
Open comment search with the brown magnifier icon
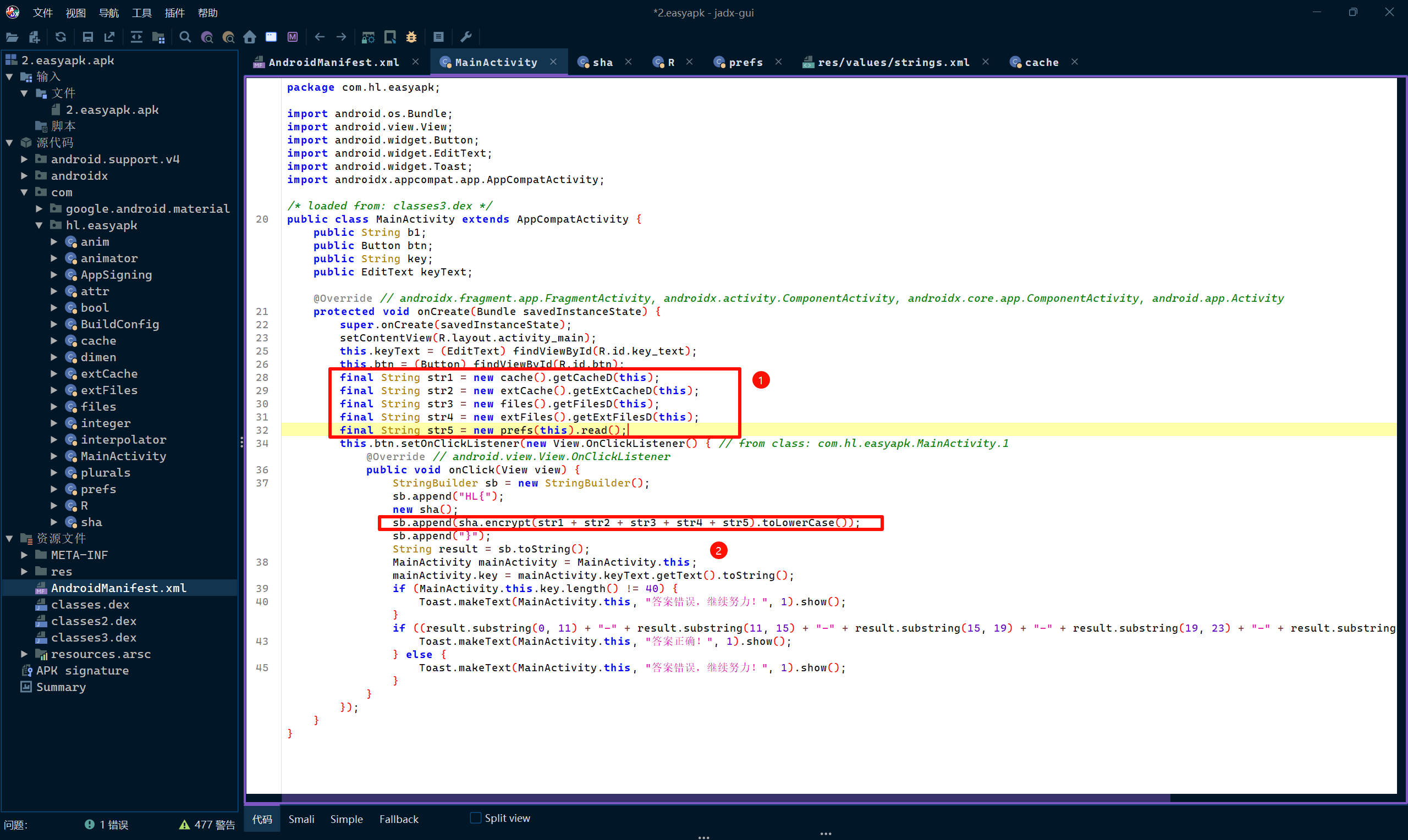tap(229, 37)
